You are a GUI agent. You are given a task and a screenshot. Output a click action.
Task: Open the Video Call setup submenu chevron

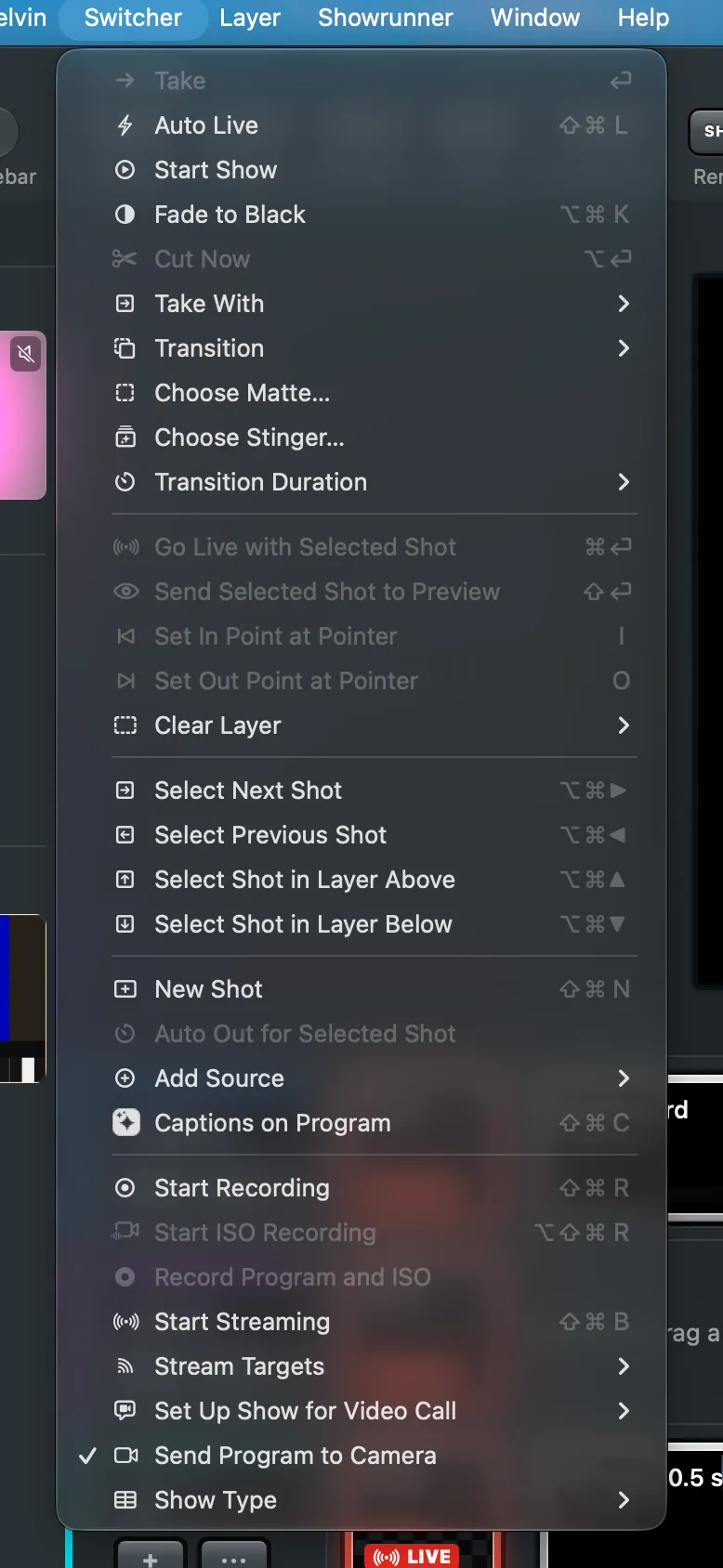click(x=624, y=1411)
